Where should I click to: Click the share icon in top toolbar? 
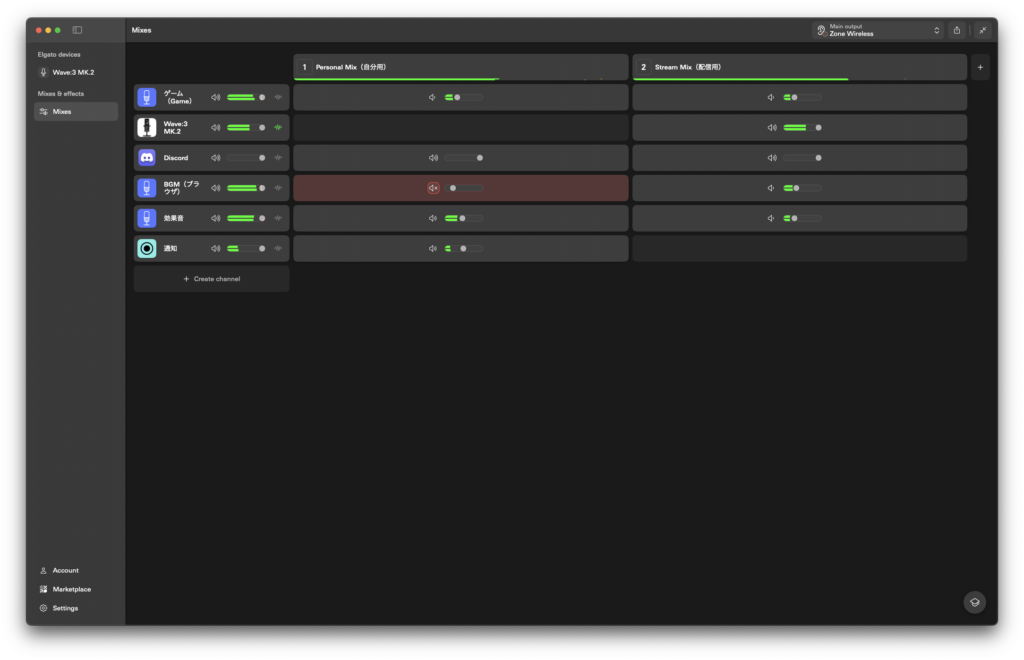coord(957,31)
